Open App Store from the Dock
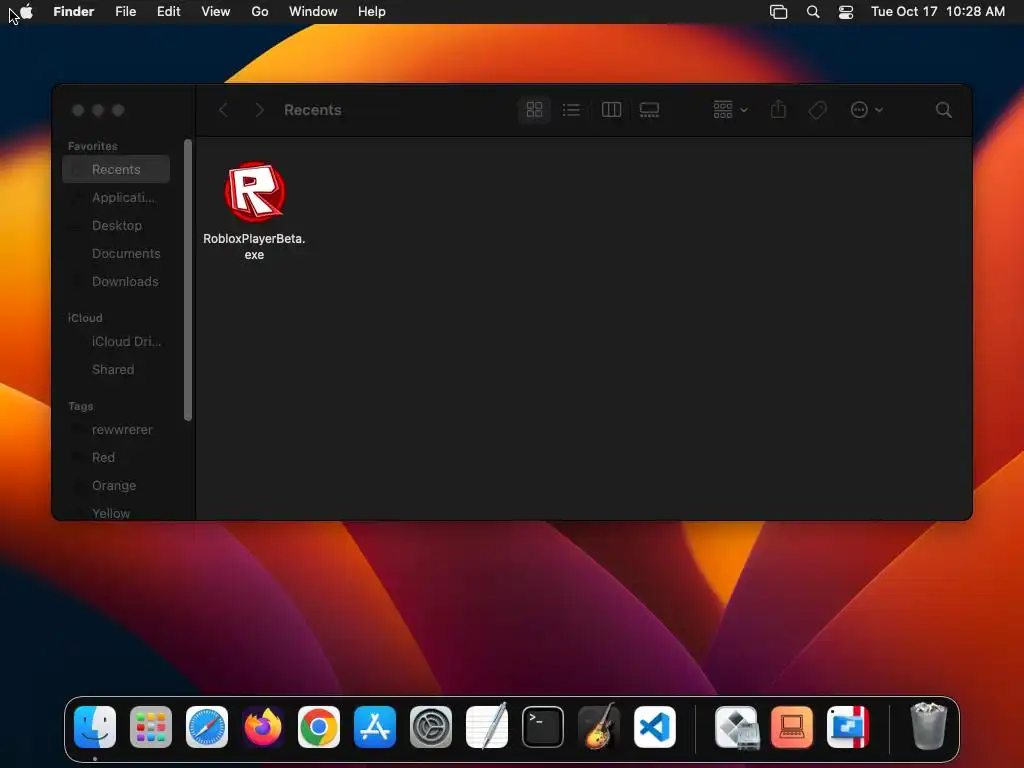1024x768 pixels. pyautogui.click(x=375, y=727)
